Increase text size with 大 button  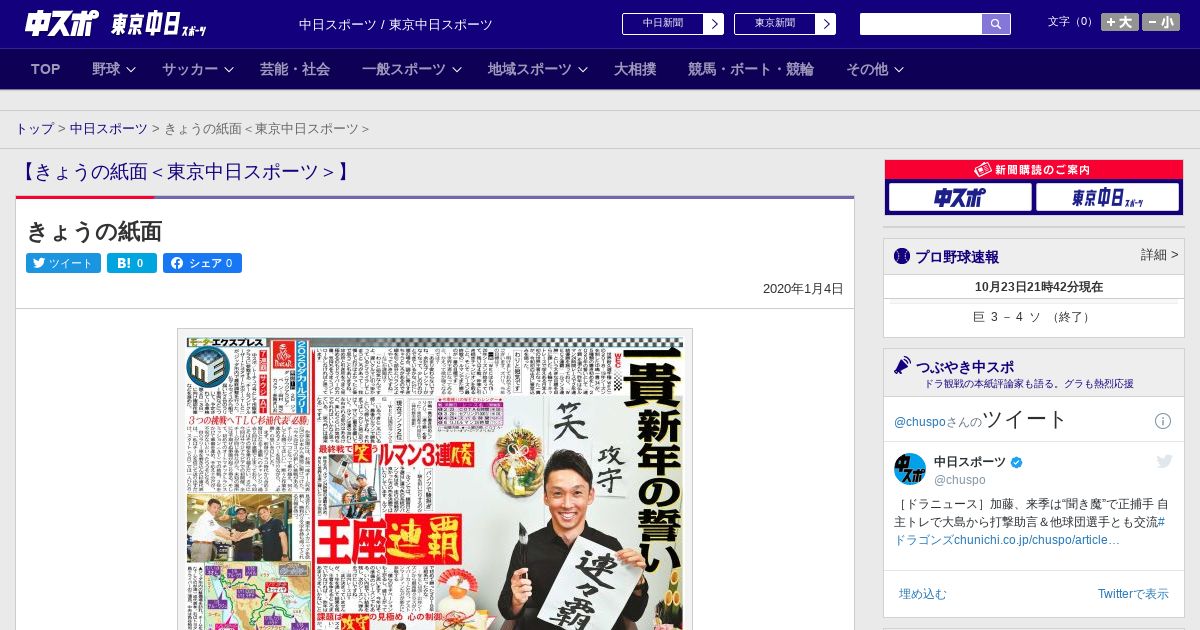point(1120,22)
